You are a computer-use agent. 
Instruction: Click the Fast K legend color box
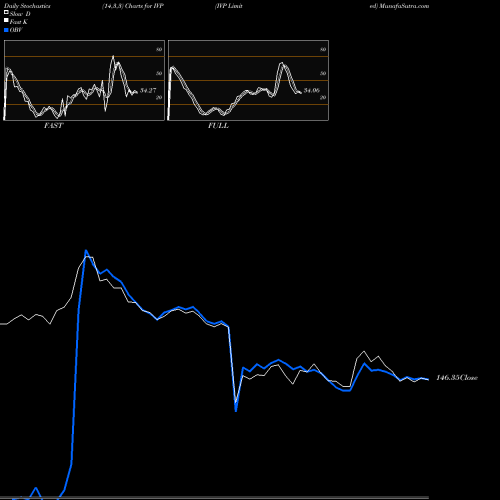pyautogui.click(x=6, y=21)
